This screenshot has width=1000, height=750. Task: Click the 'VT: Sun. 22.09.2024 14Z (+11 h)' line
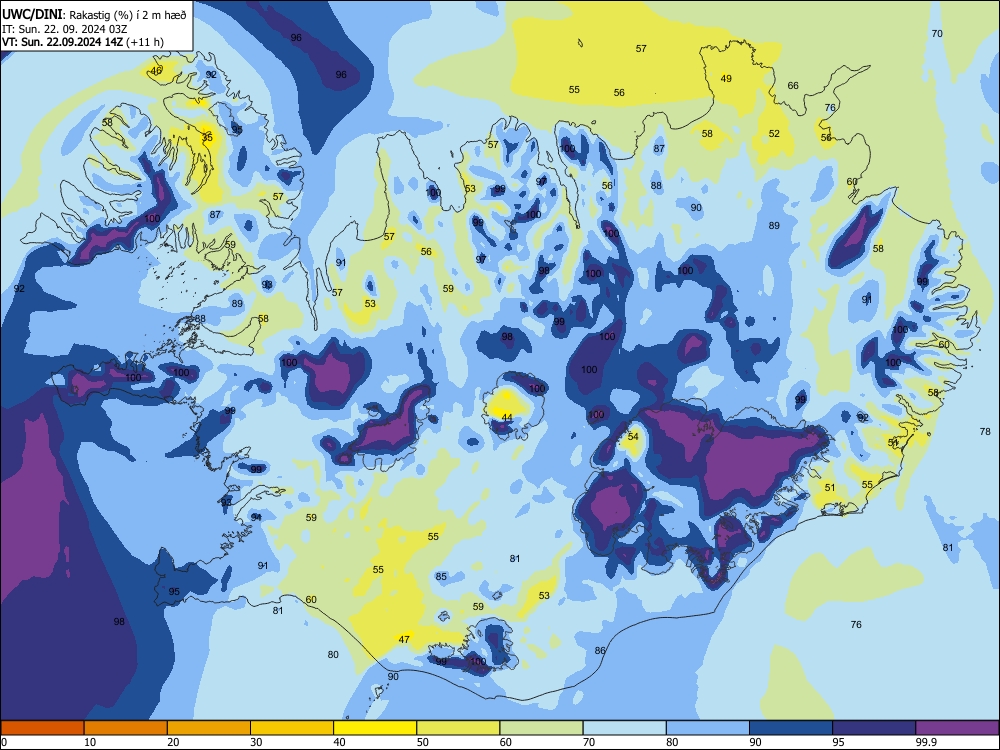pyautogui.click(x=83, y=42)
